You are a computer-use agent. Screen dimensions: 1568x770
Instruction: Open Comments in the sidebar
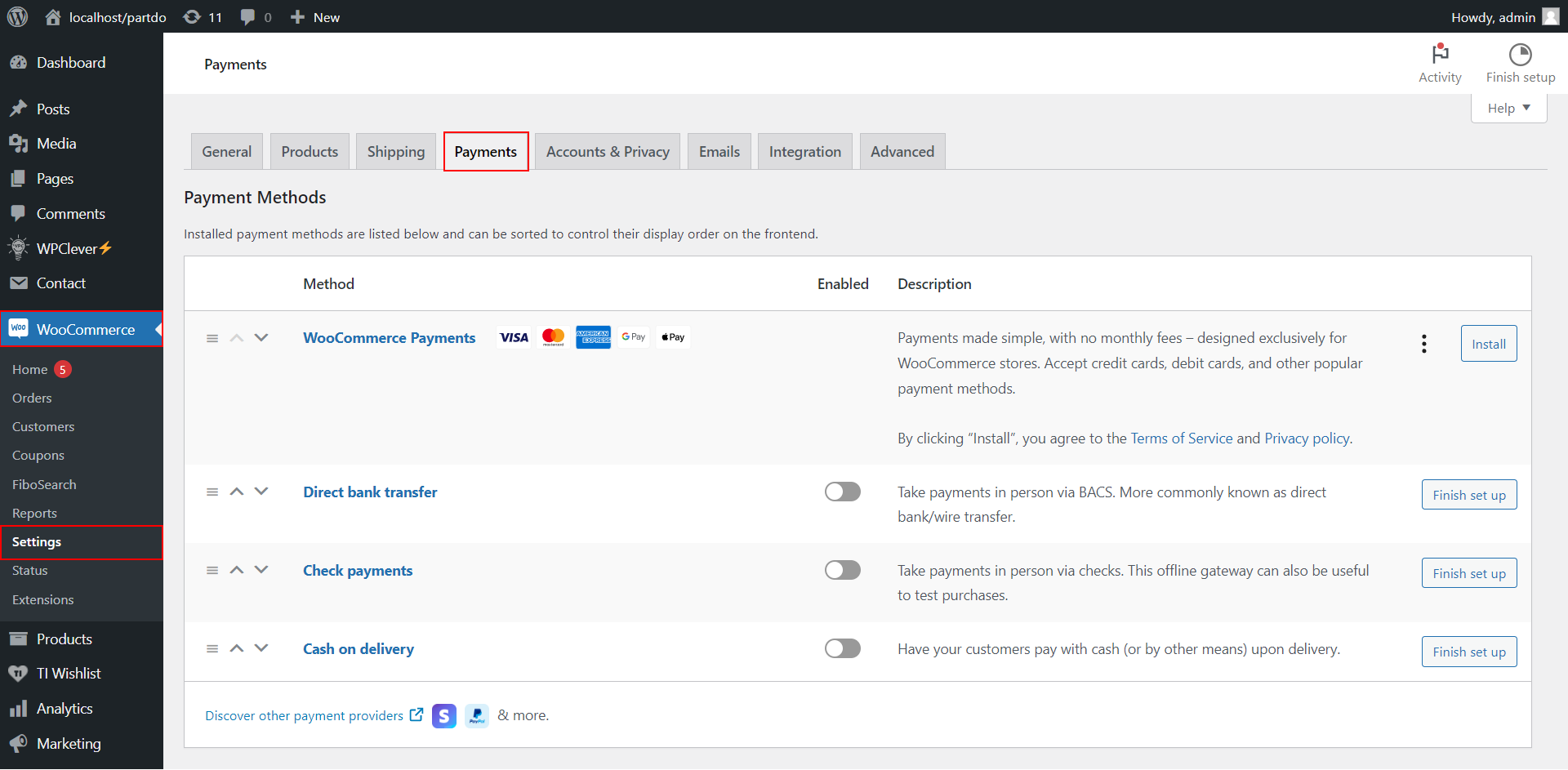[82, 214]
